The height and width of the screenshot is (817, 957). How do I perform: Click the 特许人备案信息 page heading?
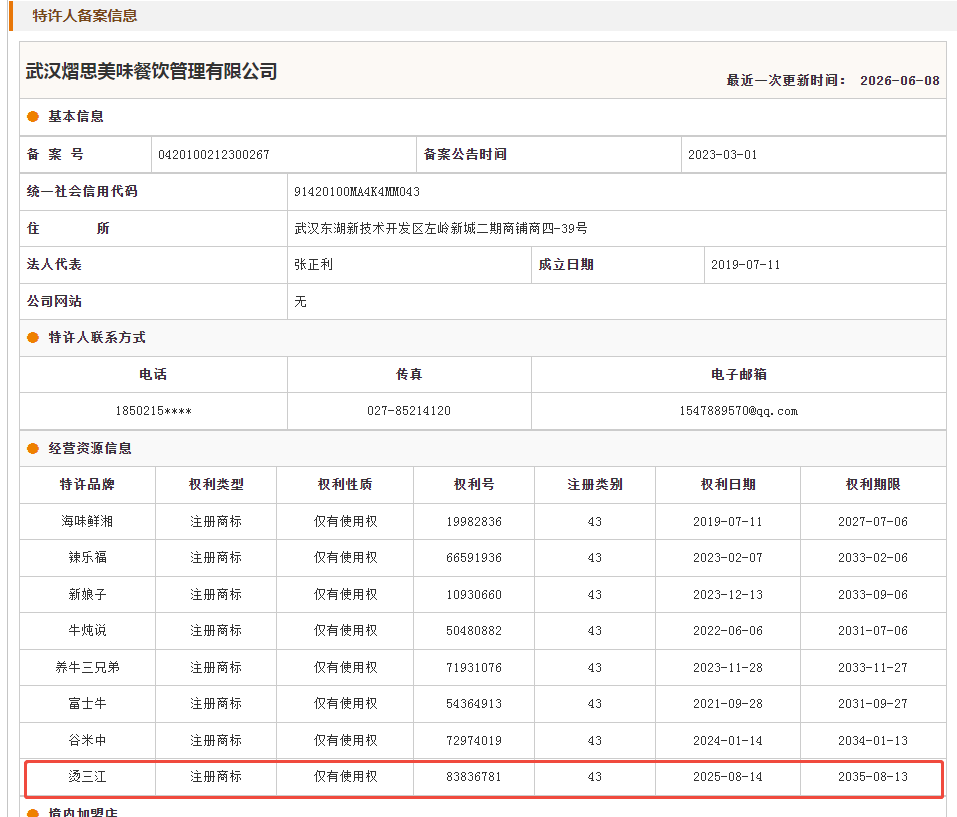click(85, 16)
